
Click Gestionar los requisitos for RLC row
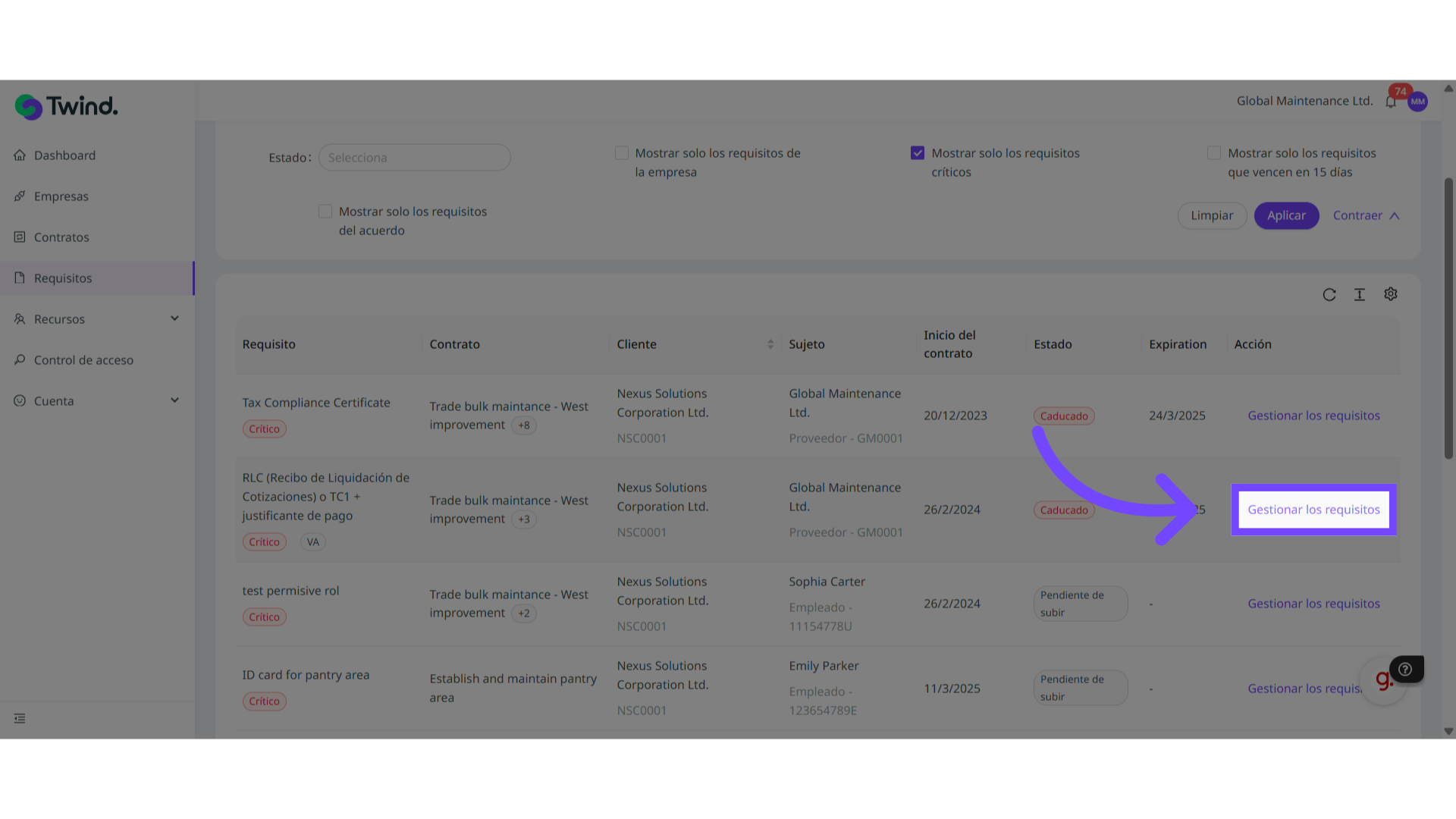pos(1313,510)
